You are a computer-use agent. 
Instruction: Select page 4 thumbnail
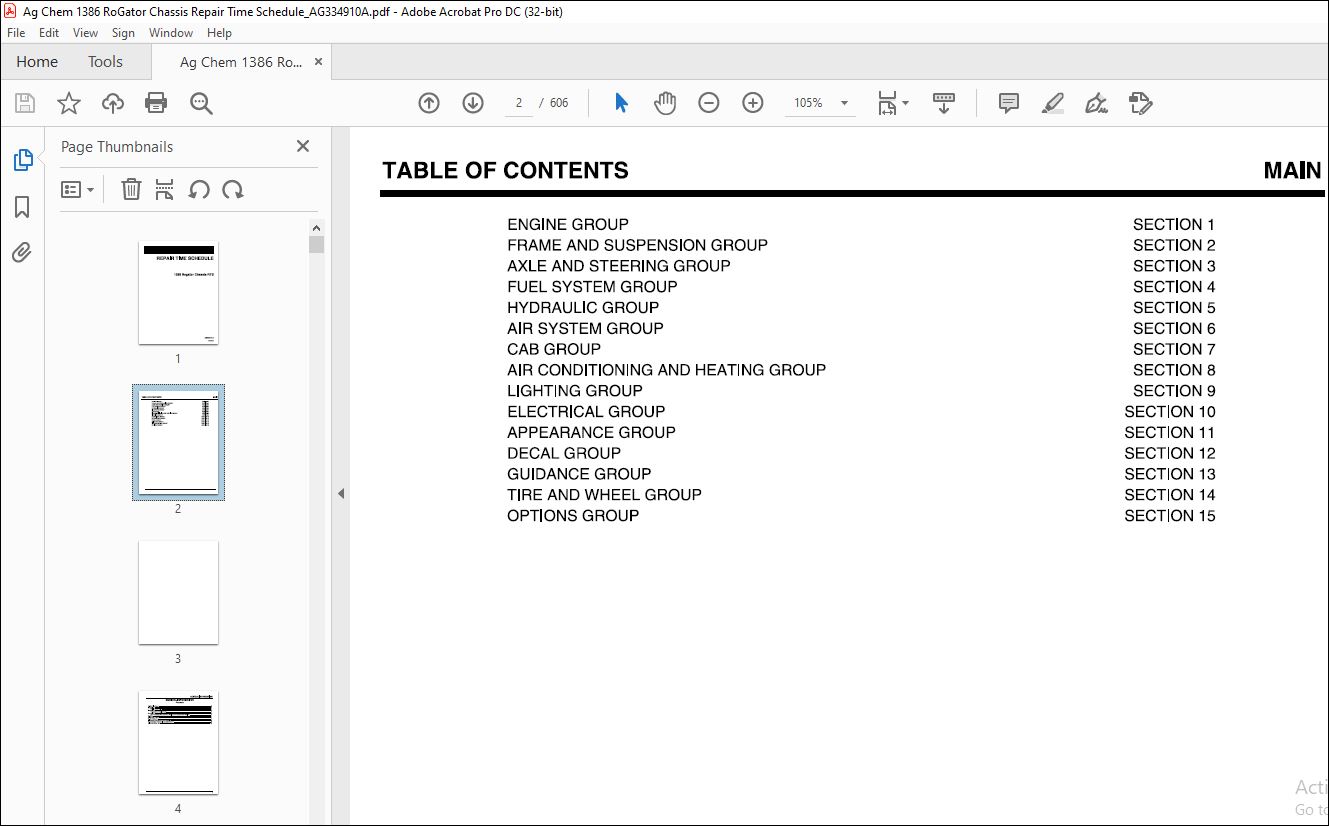tap(178, 743)
